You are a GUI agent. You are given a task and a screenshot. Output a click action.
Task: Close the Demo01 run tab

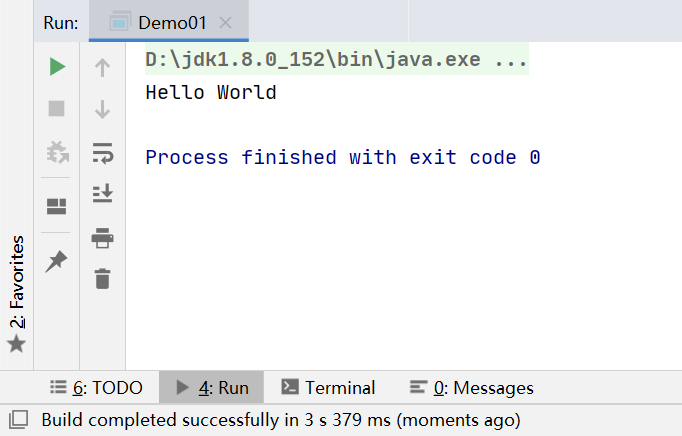[x=225, y=22]
